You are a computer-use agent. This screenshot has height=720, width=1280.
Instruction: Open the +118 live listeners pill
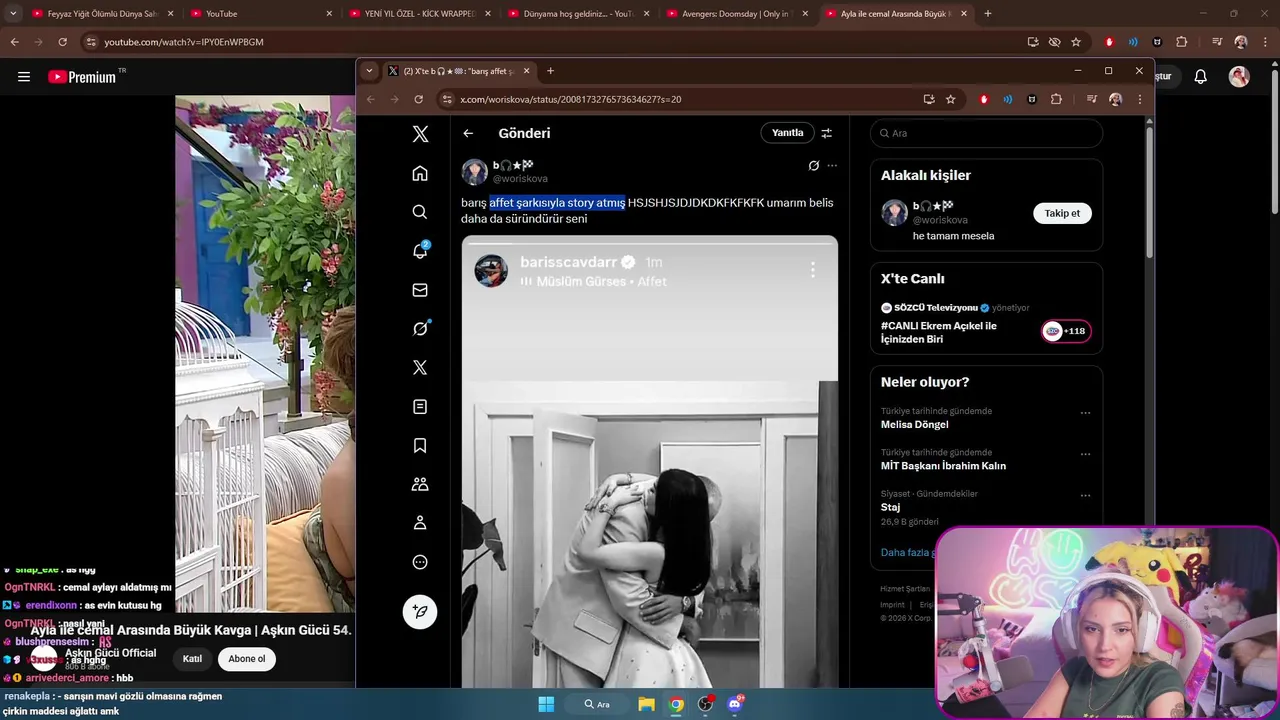1066,331
